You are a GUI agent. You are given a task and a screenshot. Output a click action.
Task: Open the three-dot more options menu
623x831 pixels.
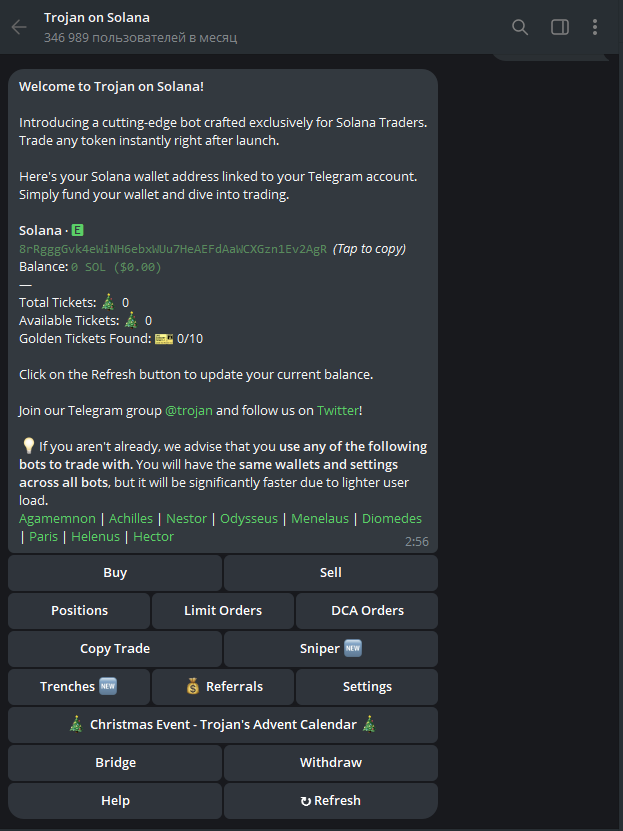[x=595, y=27]
